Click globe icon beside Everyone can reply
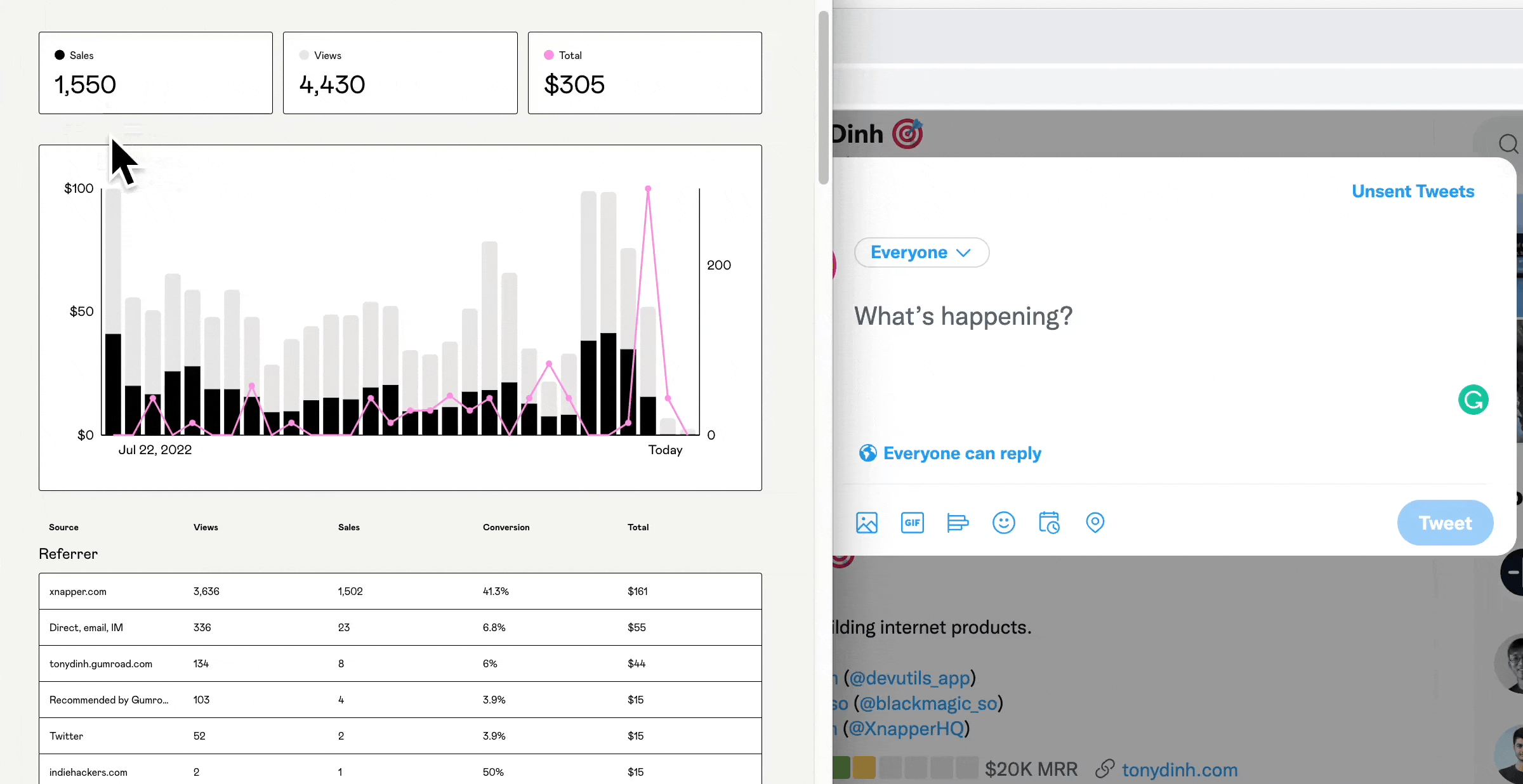 pyautogui.click(x=867, y=453)
